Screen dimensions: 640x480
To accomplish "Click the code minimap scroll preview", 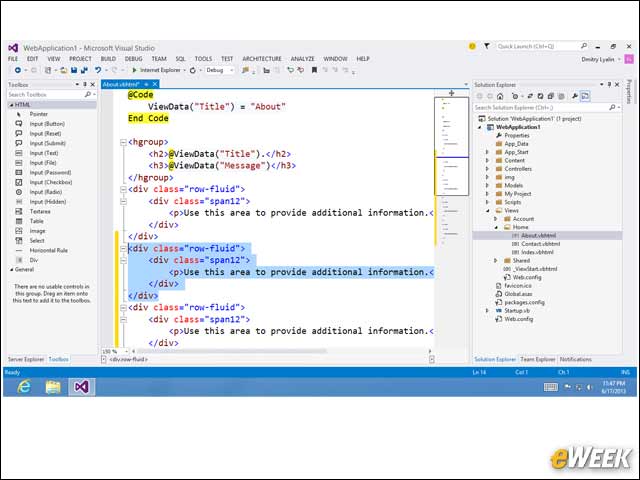I will (x=451, y=146).
